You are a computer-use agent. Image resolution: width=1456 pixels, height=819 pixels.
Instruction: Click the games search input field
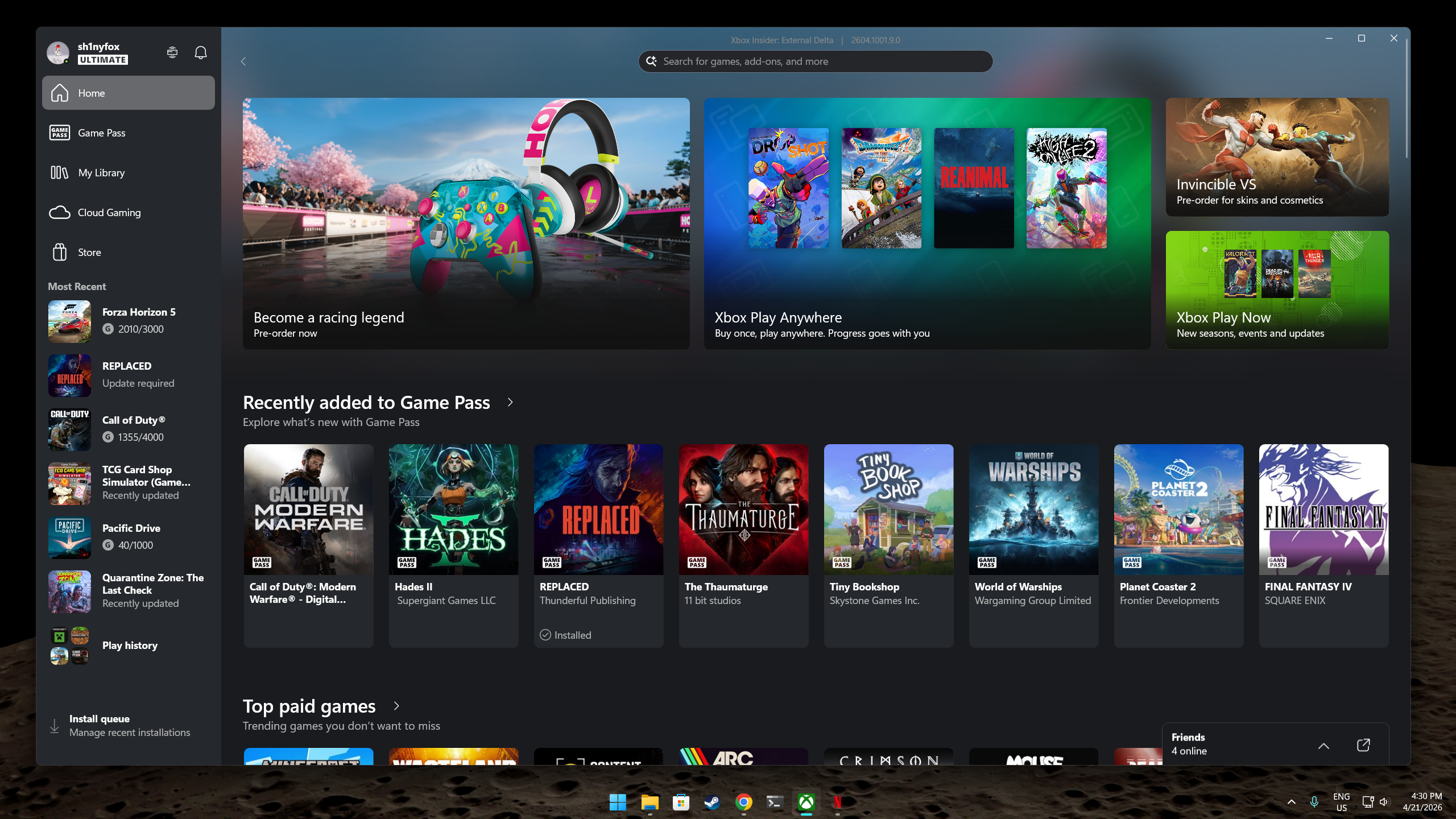tap(816, 61)
